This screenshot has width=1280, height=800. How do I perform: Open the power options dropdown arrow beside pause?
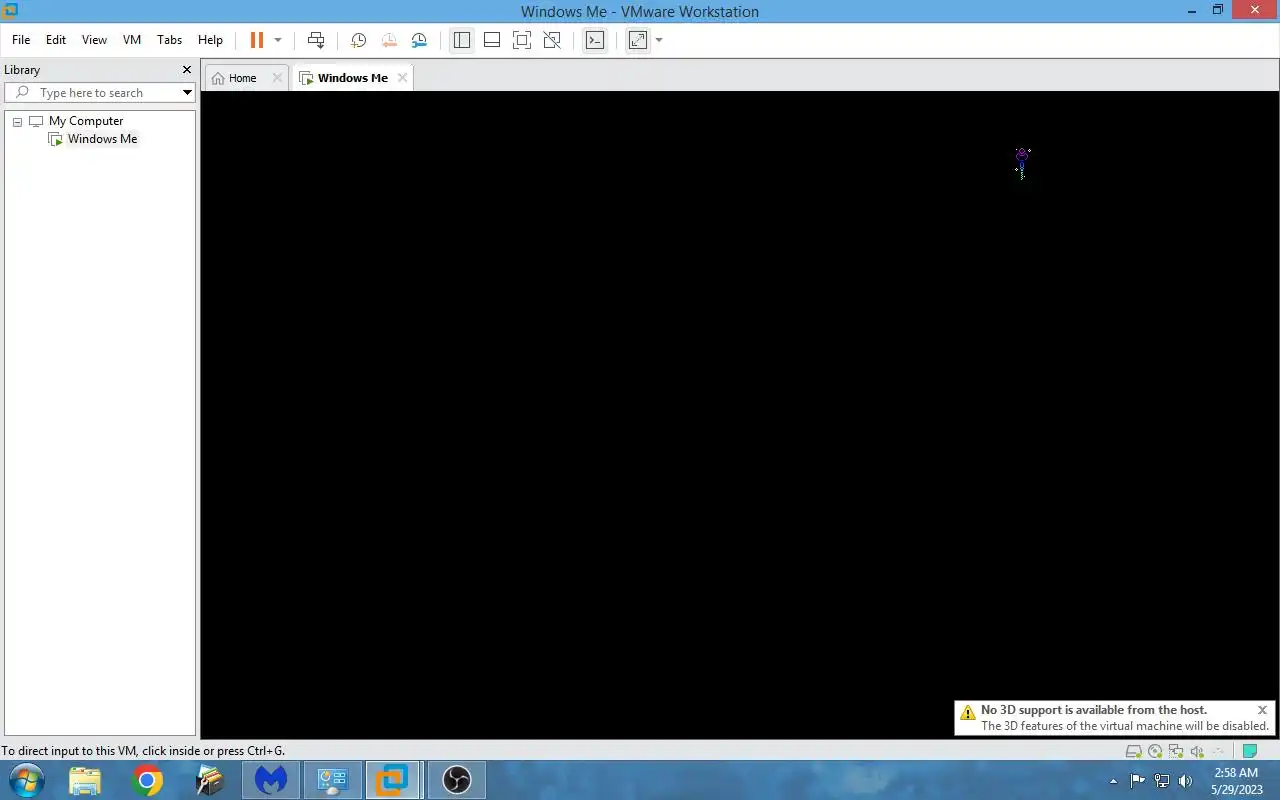coord(278,40)
